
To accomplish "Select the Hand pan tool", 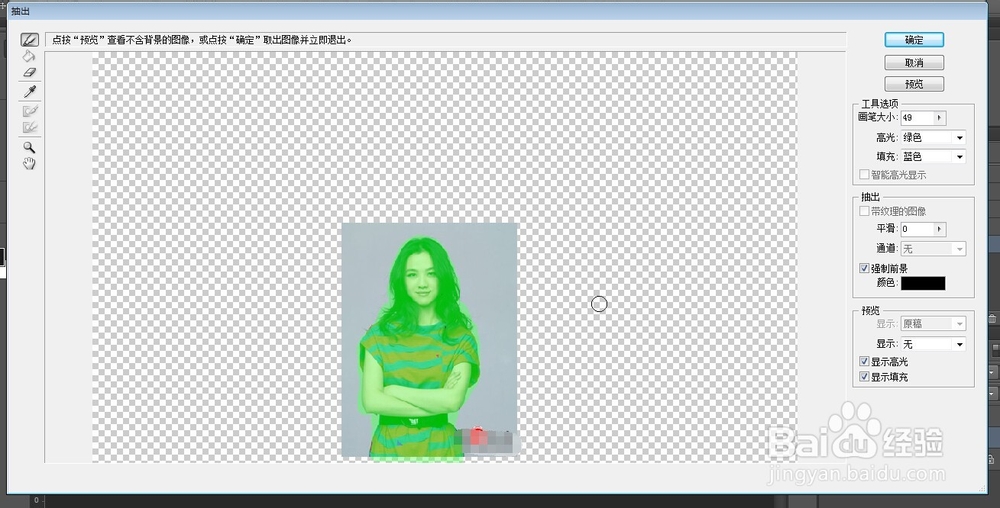I will point(29,164).
